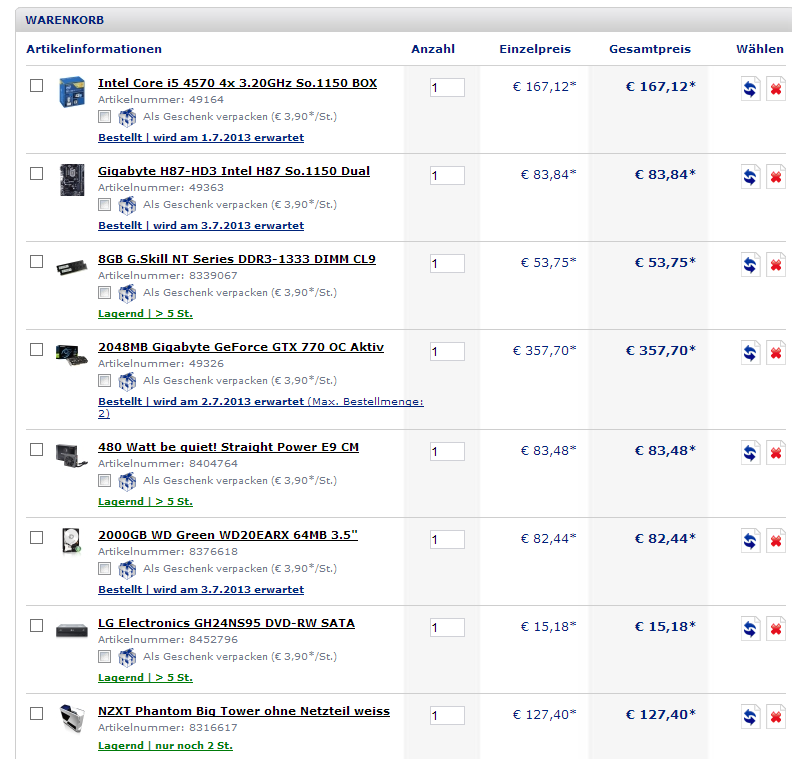Open Gigabyte H87-HD3 Intel H87 product link

click(x=234, y=171)
